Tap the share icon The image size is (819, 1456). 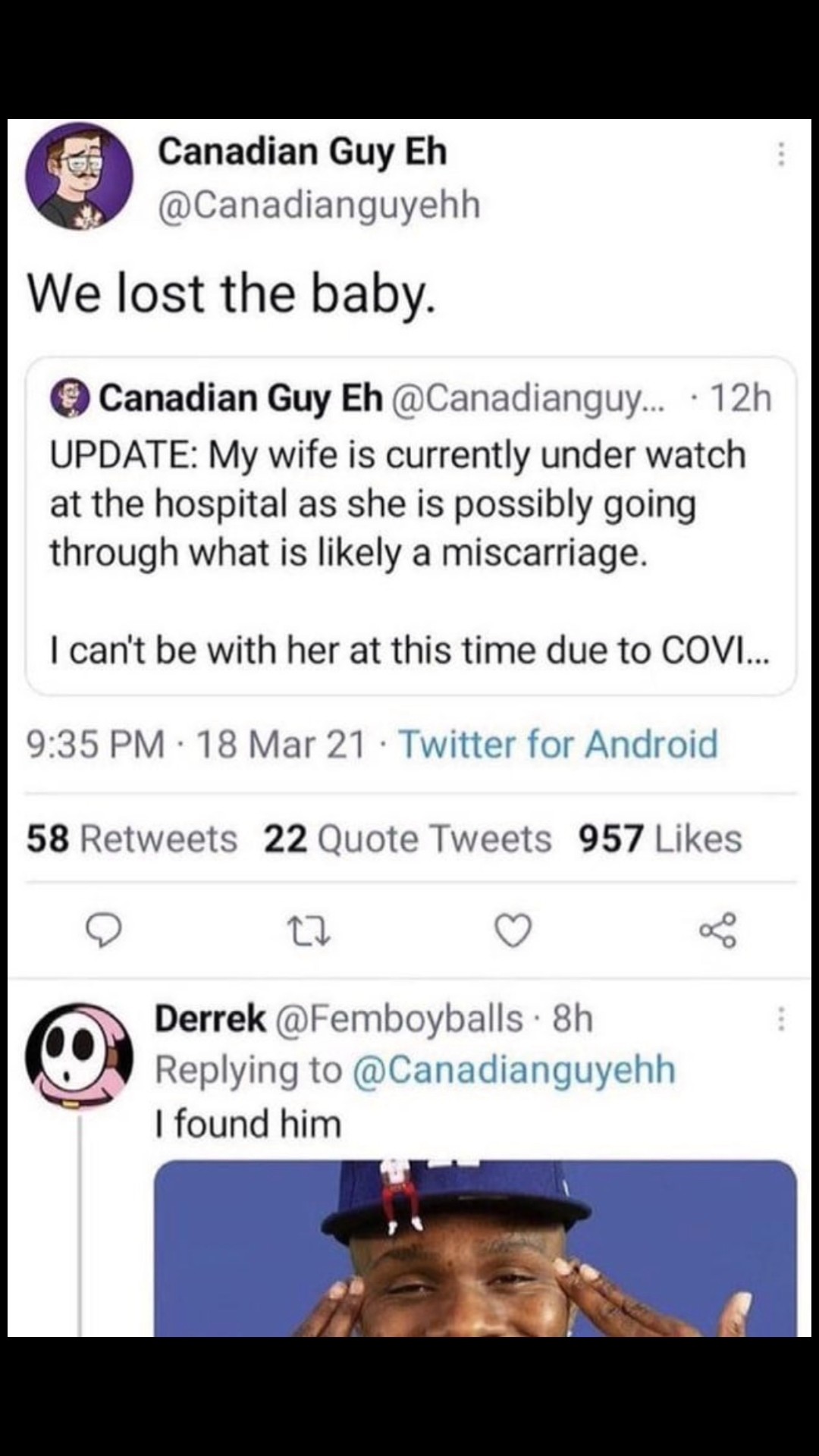click(717, 930)
